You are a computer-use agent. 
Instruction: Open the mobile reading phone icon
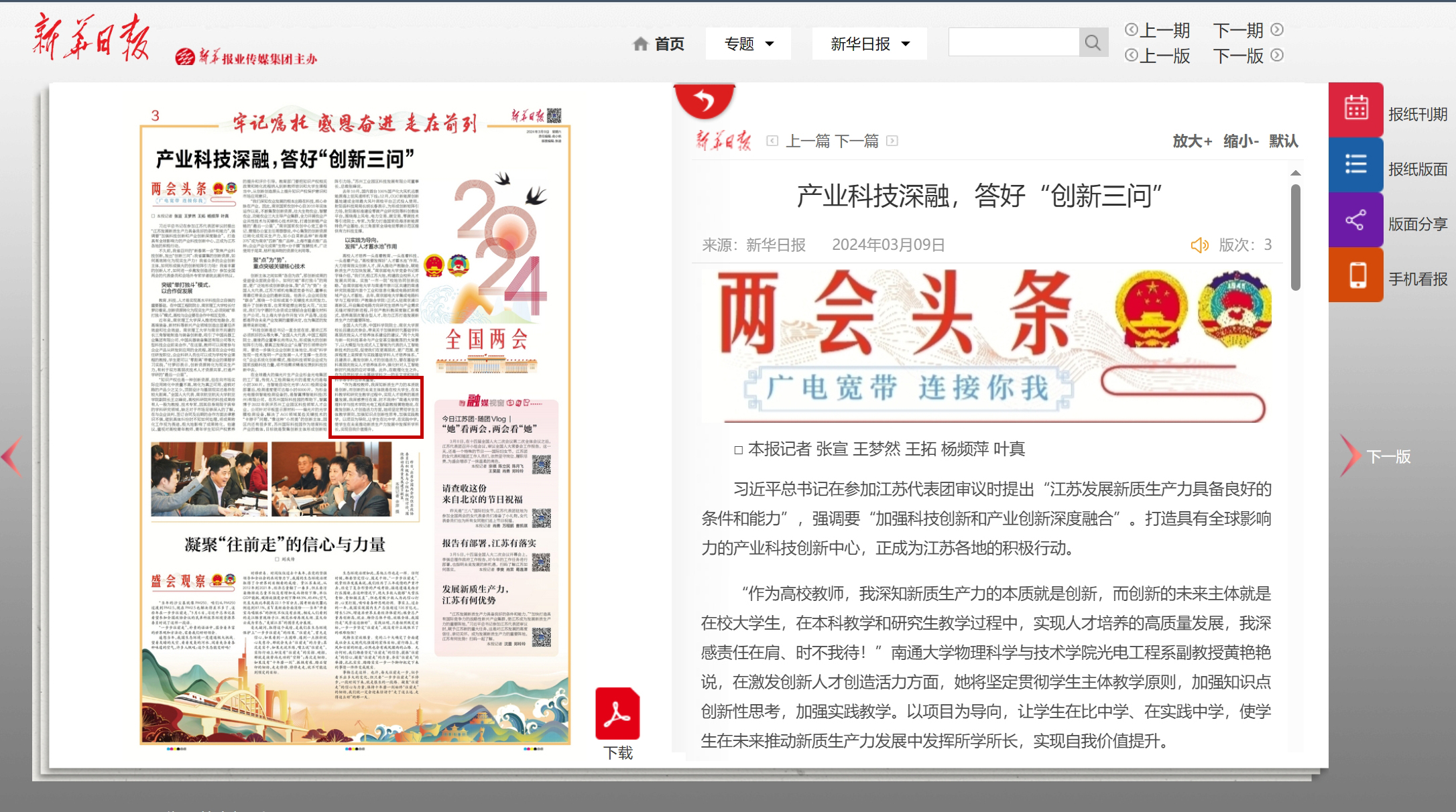(x=1357, y=275)
